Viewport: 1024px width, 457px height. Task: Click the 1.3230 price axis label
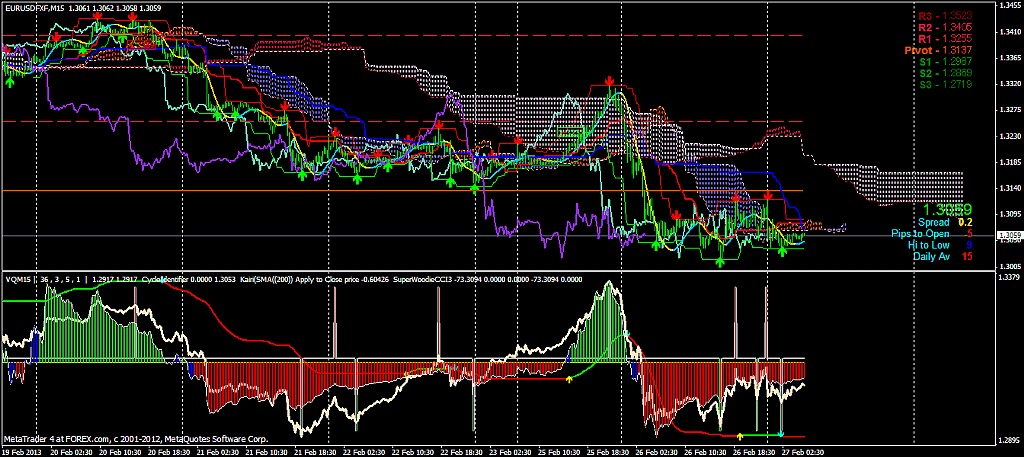[1010, 136]
